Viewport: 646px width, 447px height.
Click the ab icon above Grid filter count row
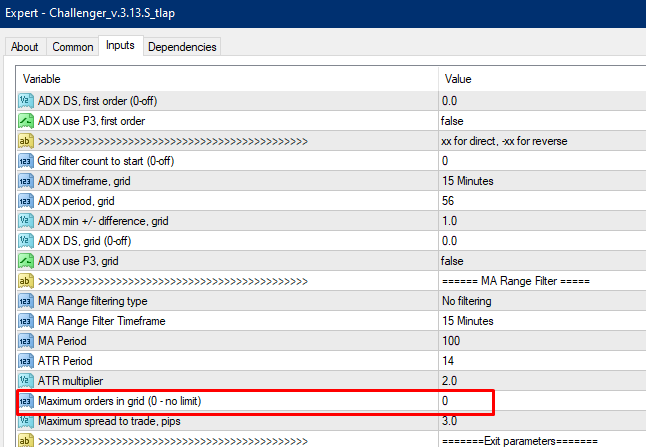pyautogui.click(x=26, y=141)
